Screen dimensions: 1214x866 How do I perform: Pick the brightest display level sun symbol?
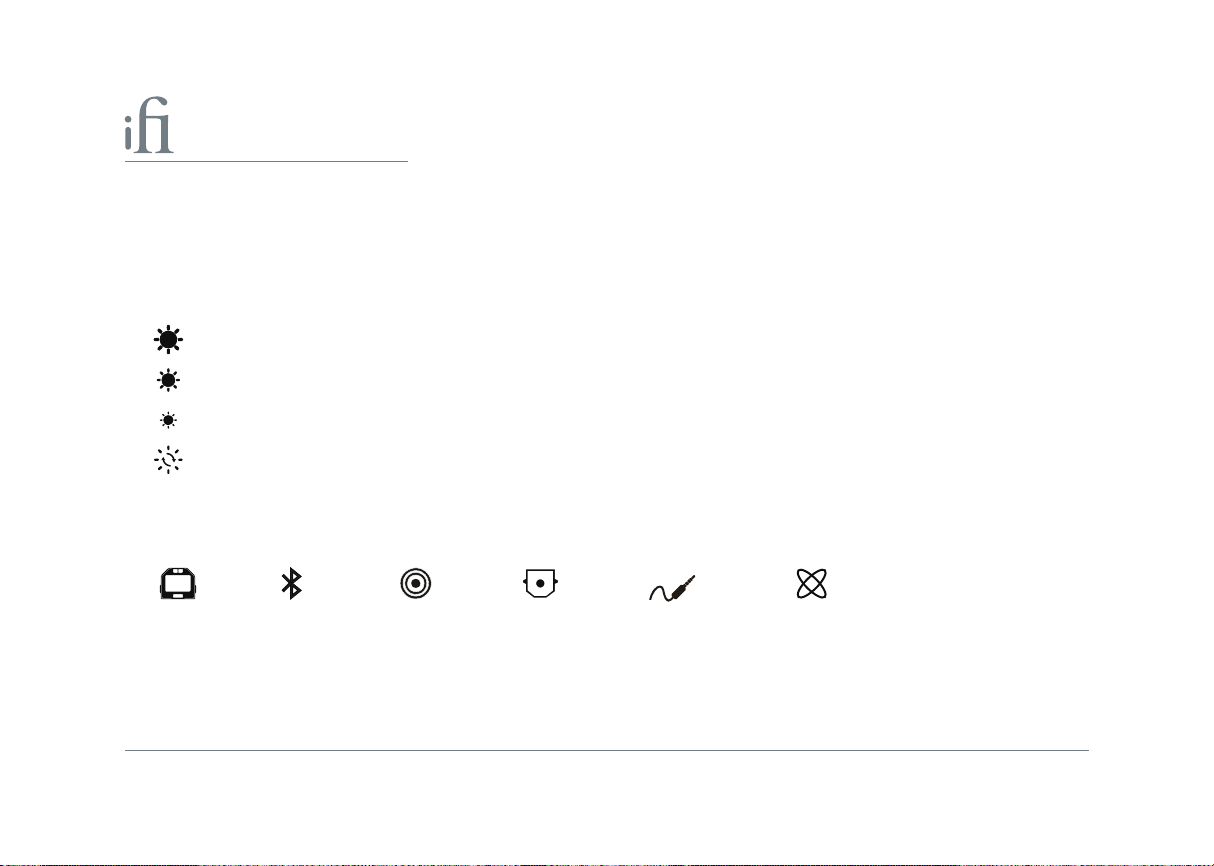pos(168,340)
